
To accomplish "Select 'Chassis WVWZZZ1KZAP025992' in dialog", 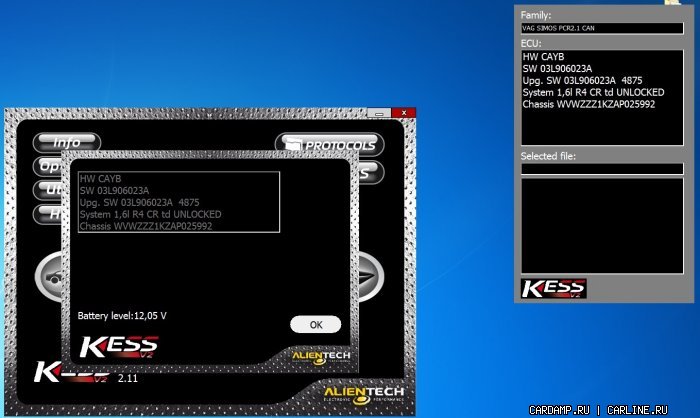I will click(146, 226).
